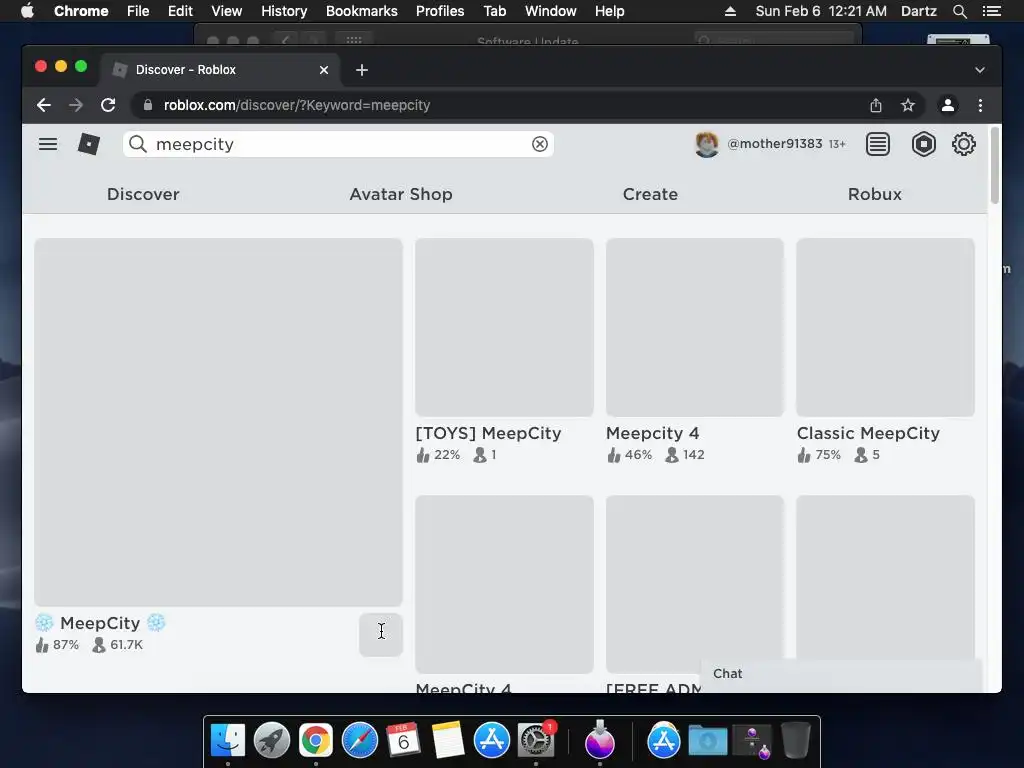Click into the meepcity search field

[x=338, y=144]
